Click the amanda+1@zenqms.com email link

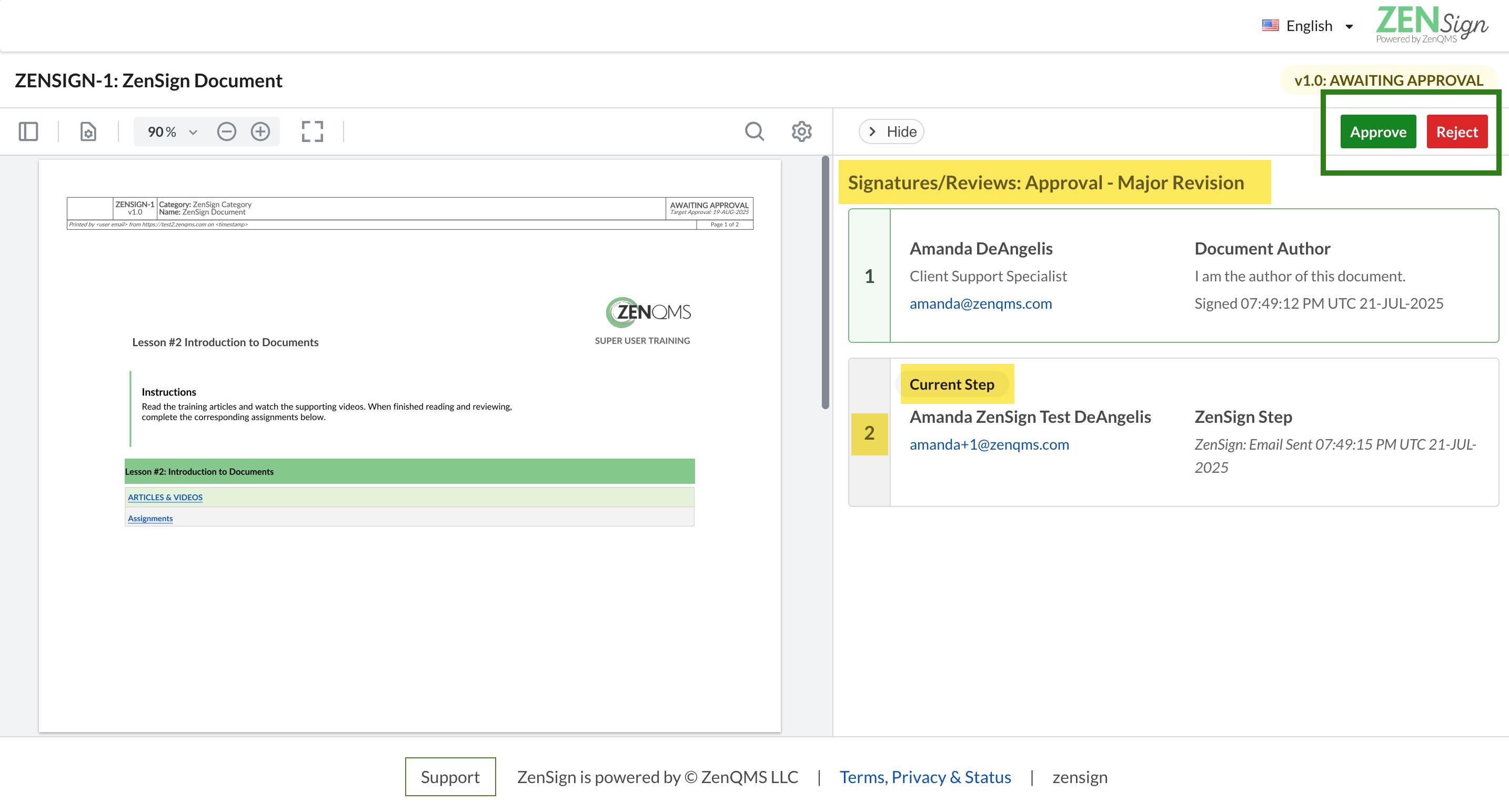point(989,444)
